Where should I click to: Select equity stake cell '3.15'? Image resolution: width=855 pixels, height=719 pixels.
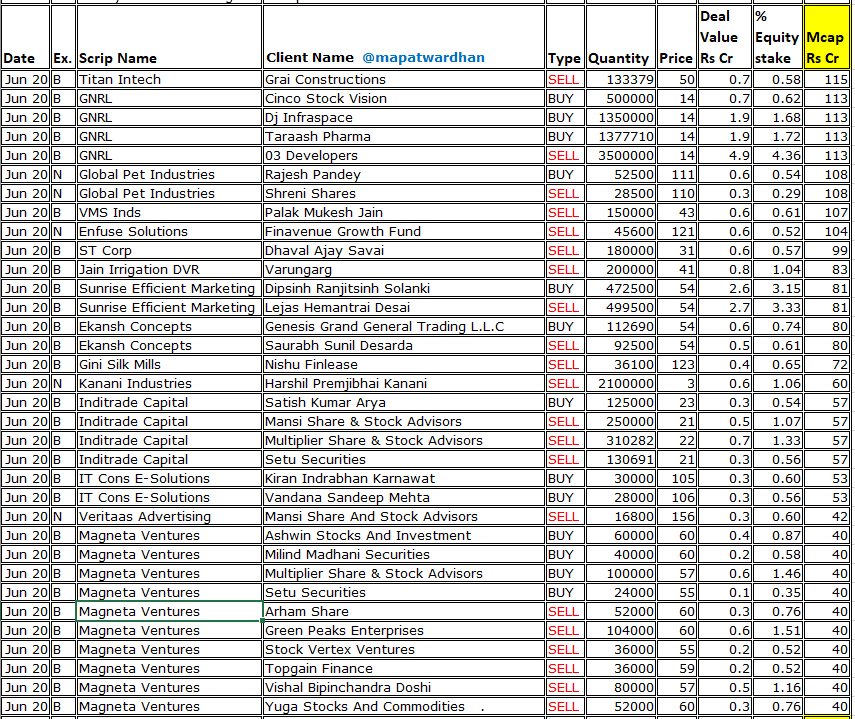pyautogui.click(x=778, y=289)
